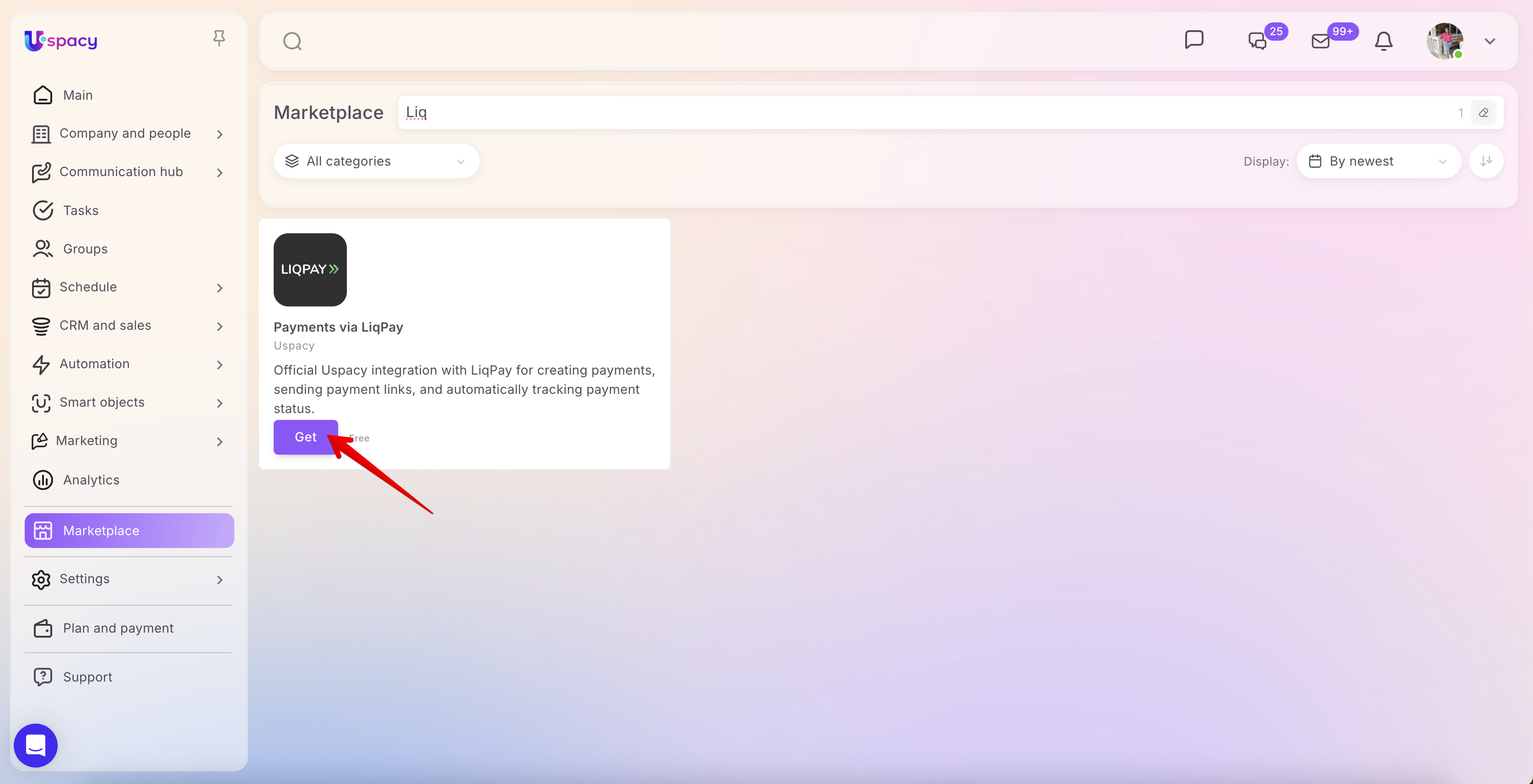Image resolution: width=1533 pixels, height=784 pixels.
Task: Toggle the sort direction arrow button
Action: (x=1486, y=161)
